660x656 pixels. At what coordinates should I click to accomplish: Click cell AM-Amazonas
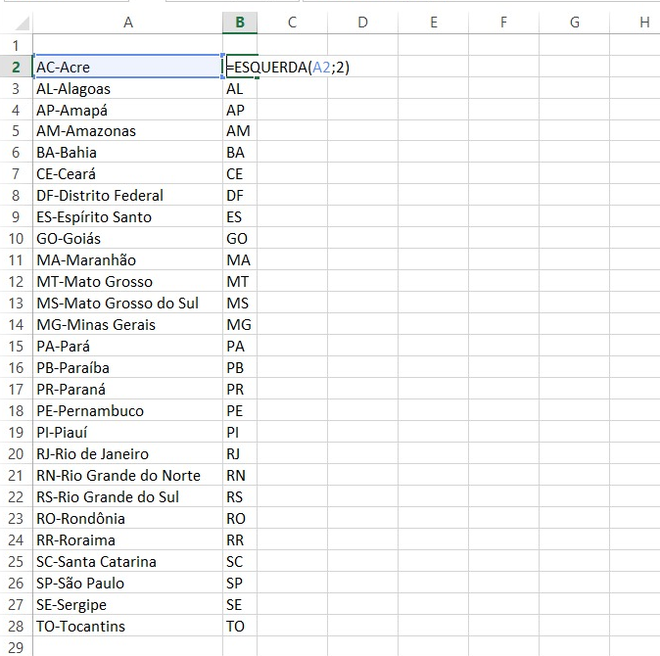pos(128,131)
